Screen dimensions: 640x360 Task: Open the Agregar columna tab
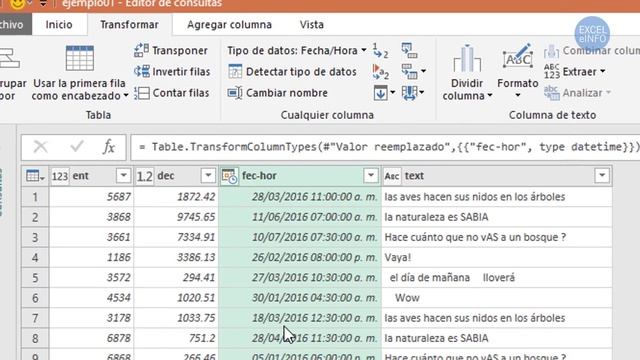(x=229, y=24)
